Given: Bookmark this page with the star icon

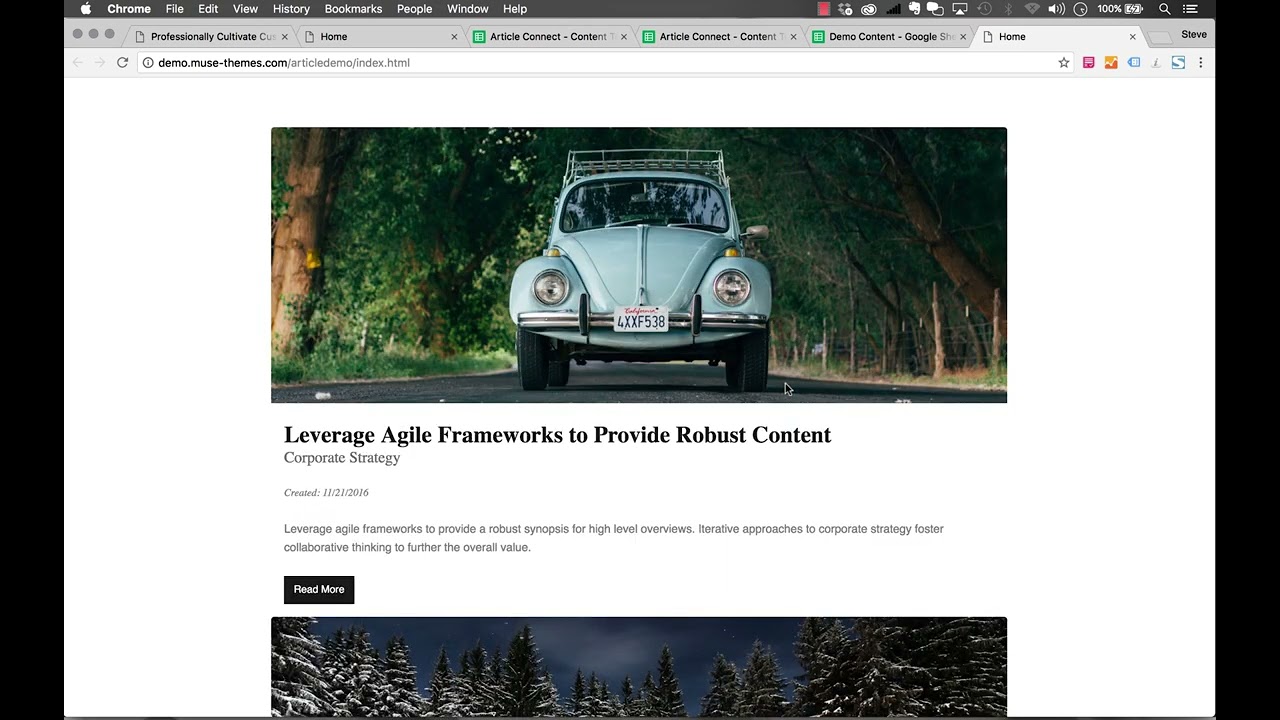Looking at the screenshot, I should (1064, 62).
